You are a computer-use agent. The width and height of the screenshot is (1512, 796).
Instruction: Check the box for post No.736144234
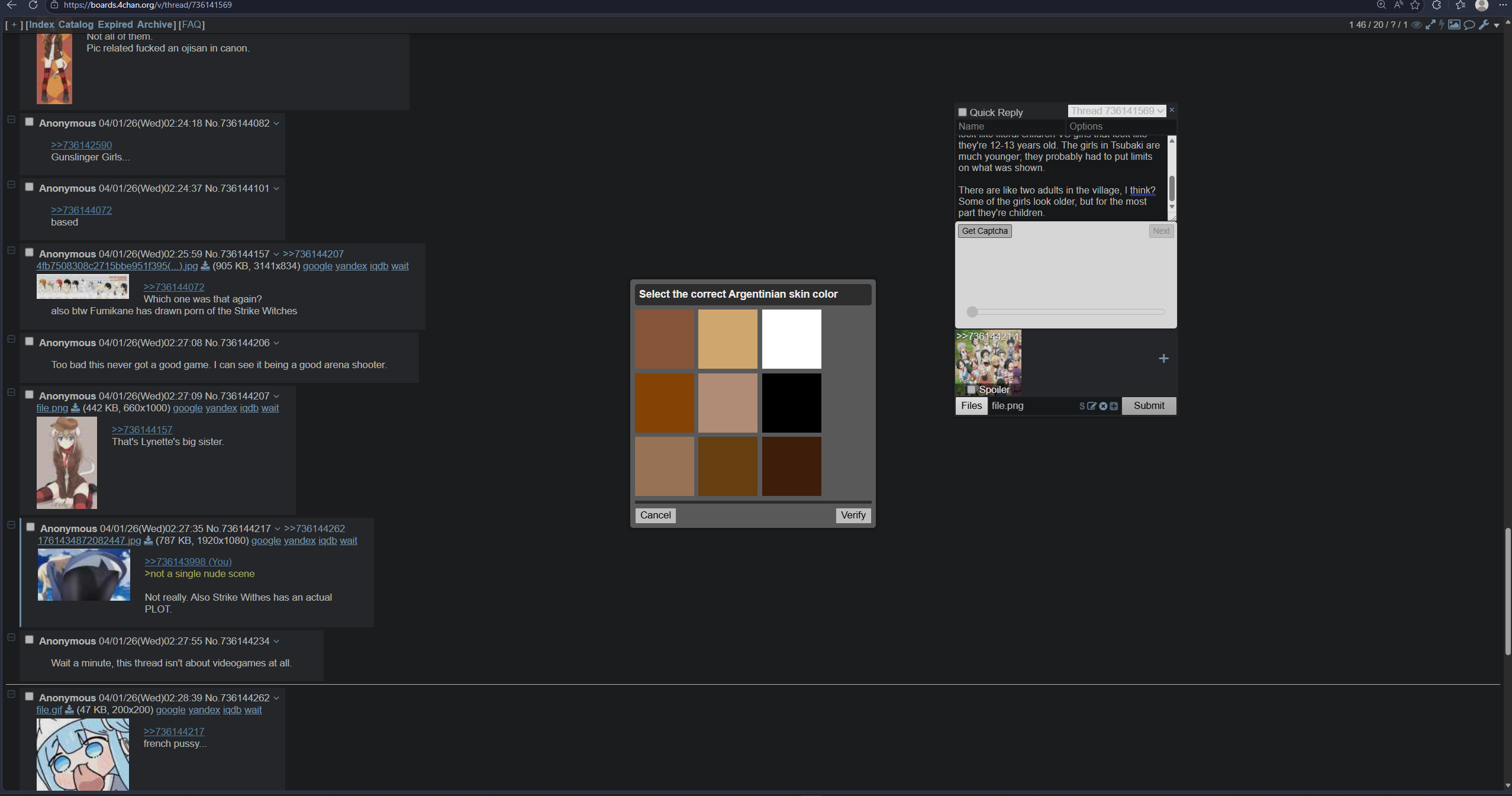tap(29, 640)
